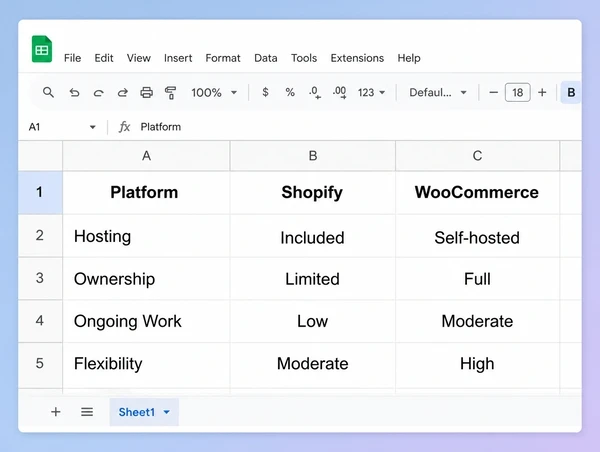Increase font size plus button
Screen dimensions: 600x452
(542, 92)
